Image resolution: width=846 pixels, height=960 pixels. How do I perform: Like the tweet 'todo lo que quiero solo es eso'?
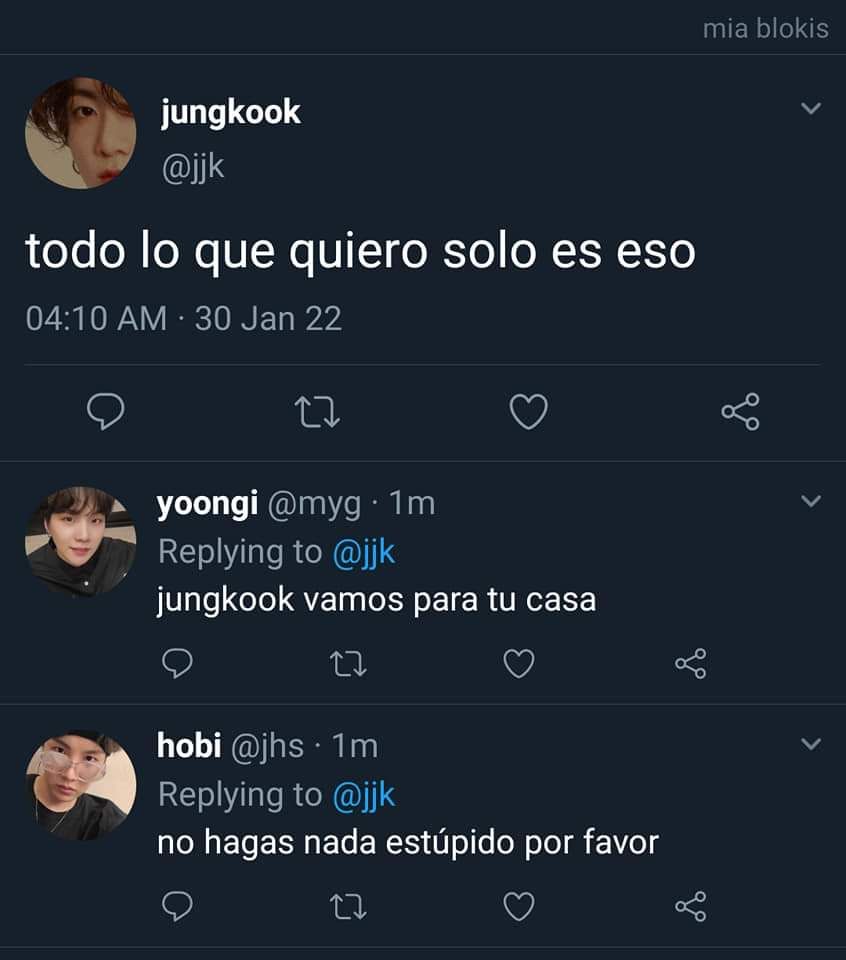point(529,412)
